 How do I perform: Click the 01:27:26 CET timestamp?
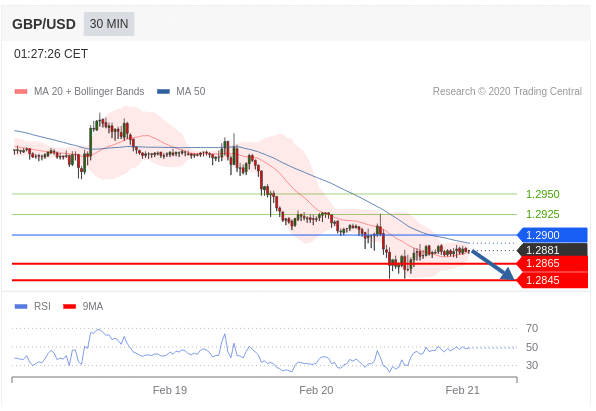[x=51, y=54]
